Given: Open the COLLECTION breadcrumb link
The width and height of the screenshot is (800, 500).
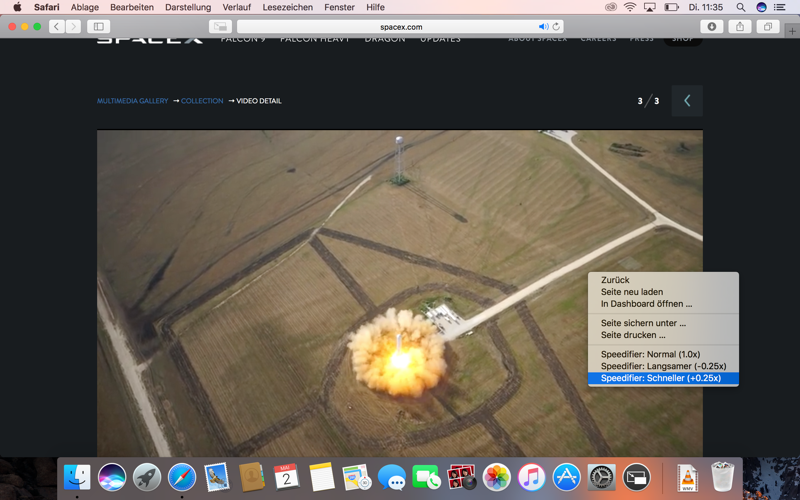Looking at the screenshot, I should click(x=202, y=101).
